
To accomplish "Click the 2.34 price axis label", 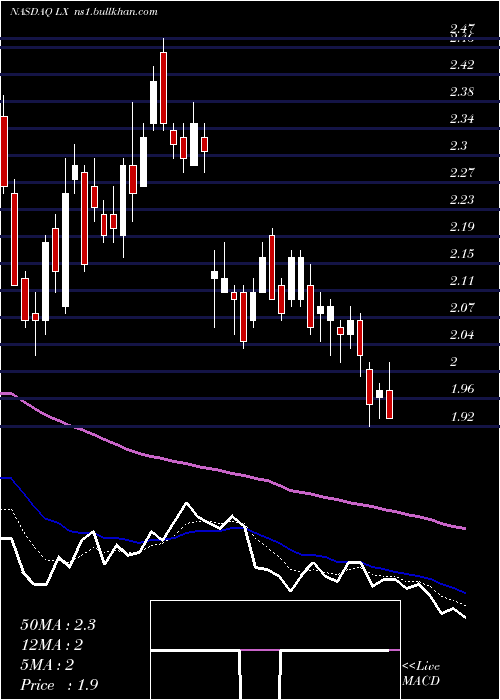I will point(462,119).
